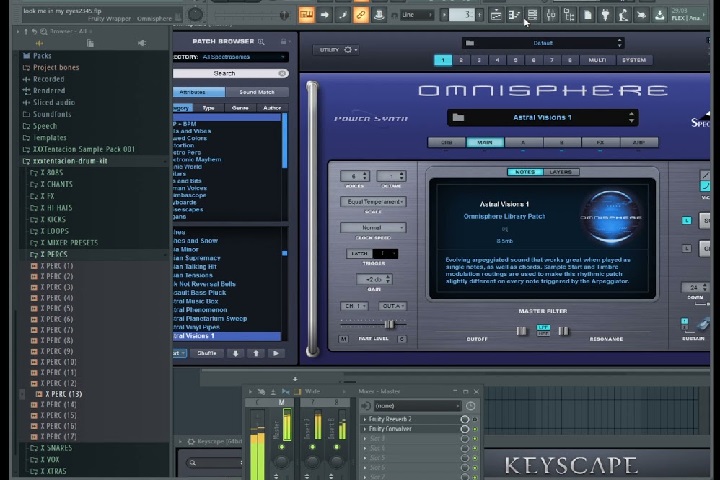Open the Normal clock speed dropdown
The image size is (720, 480).
pyautogui.click(x=373, y=228)
